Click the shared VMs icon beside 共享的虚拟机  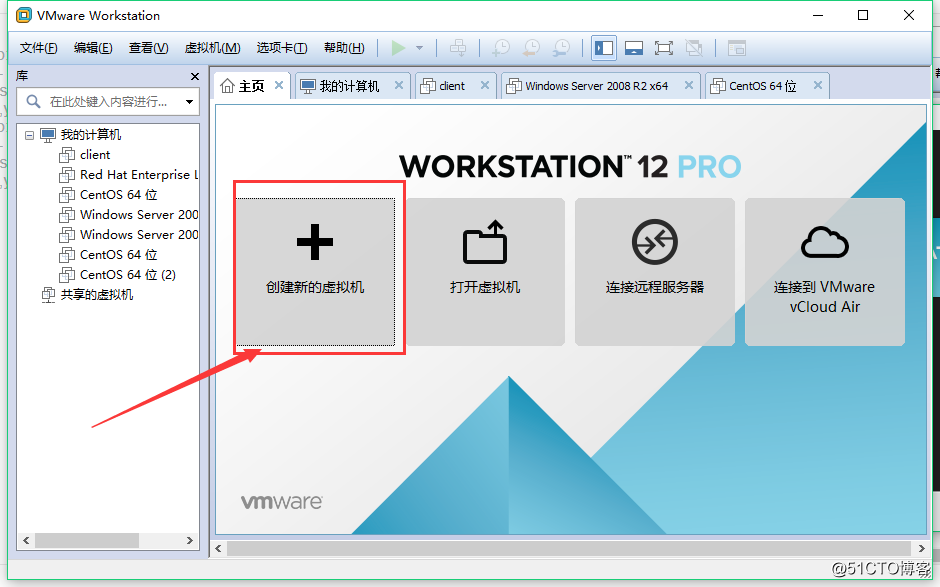tap(48, 295)
